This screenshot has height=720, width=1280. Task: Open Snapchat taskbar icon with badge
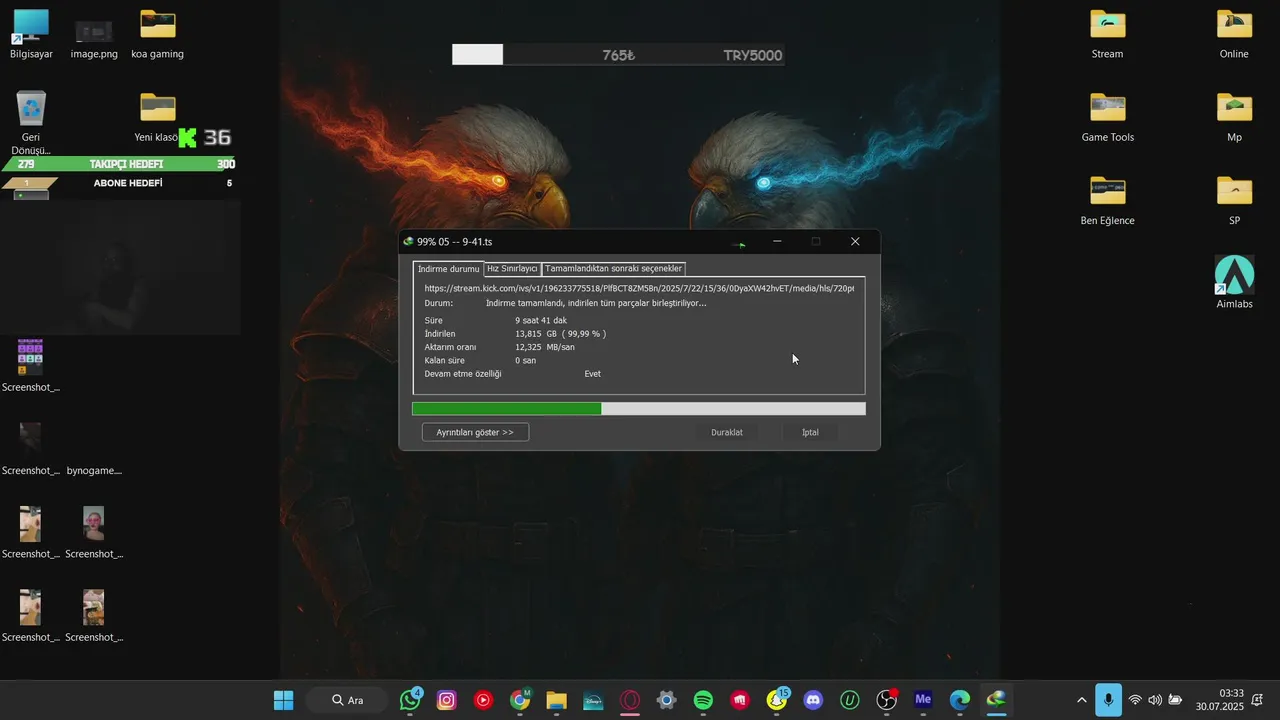(778, 700)
